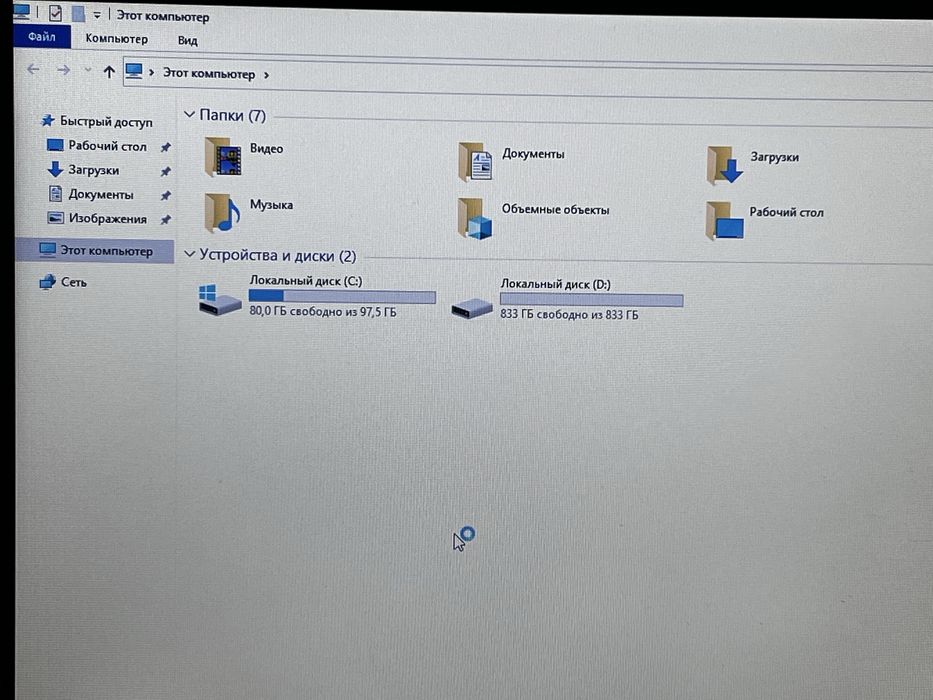The height and width of the screenshot is (700, 933).
Task: Open the Компьютер ribbon tab
Action: [x=117, y=39]
